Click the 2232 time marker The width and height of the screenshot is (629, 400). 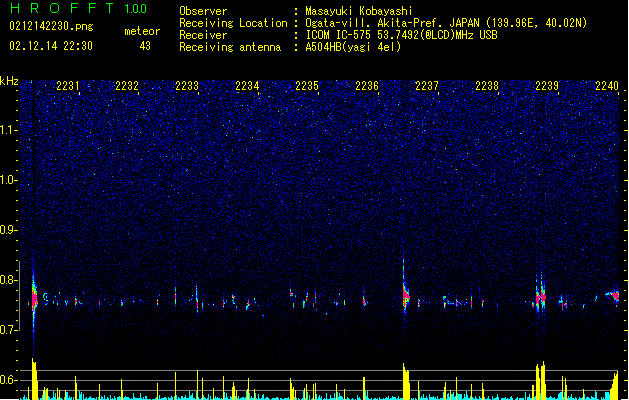coord(127,86)
